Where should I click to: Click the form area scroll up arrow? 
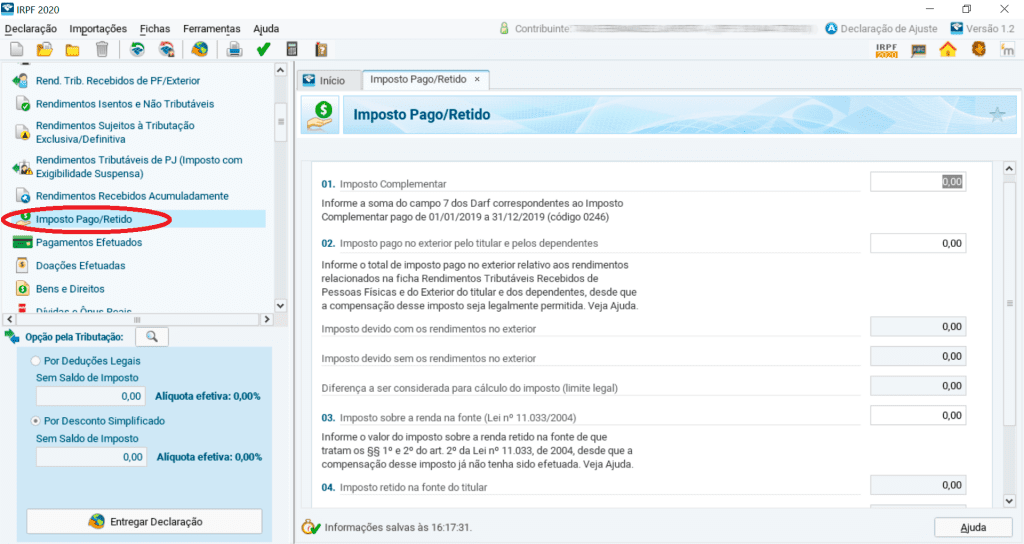click(1009, 168)
